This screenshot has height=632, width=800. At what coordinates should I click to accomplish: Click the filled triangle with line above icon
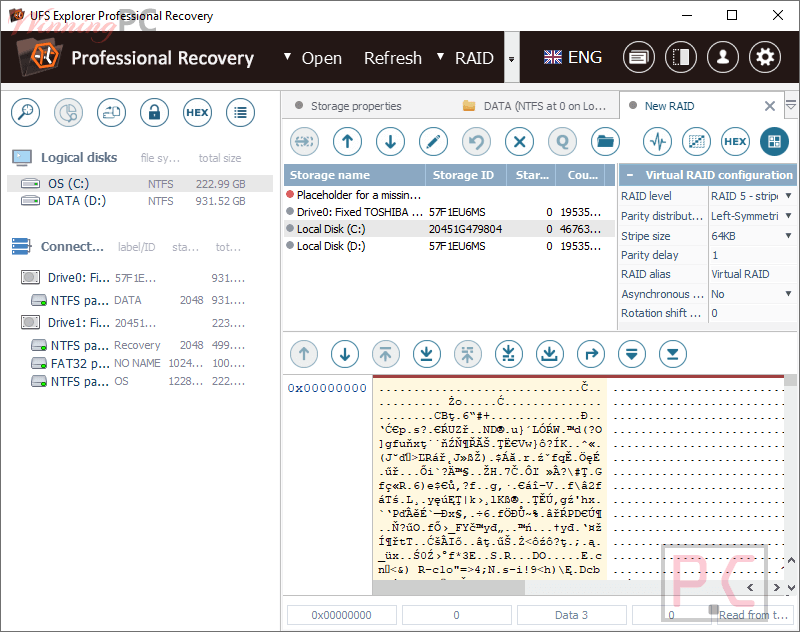(x=632, y=353)
